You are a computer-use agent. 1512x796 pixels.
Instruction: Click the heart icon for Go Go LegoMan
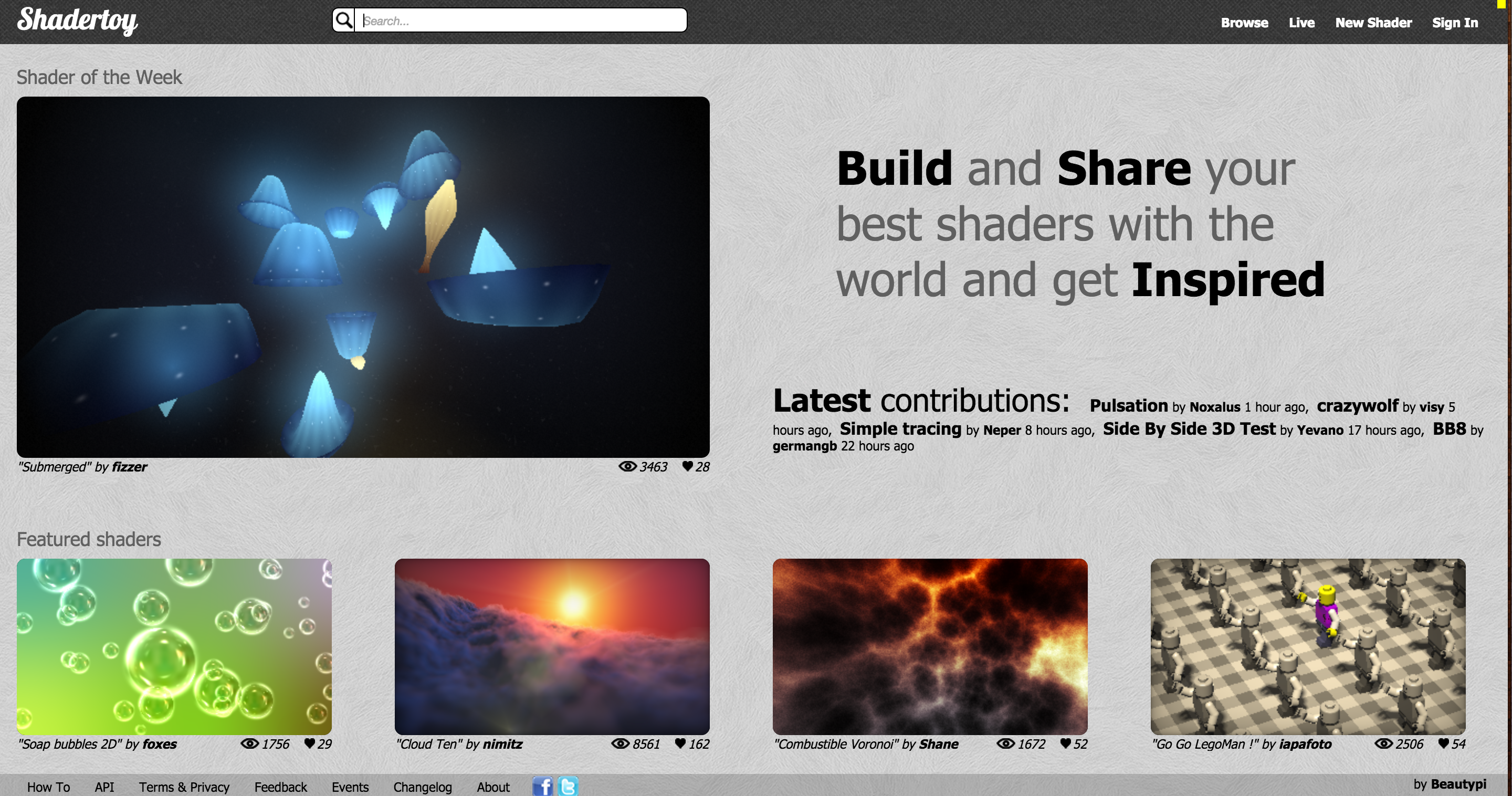pyautogui.click(x=1443, y=743)
